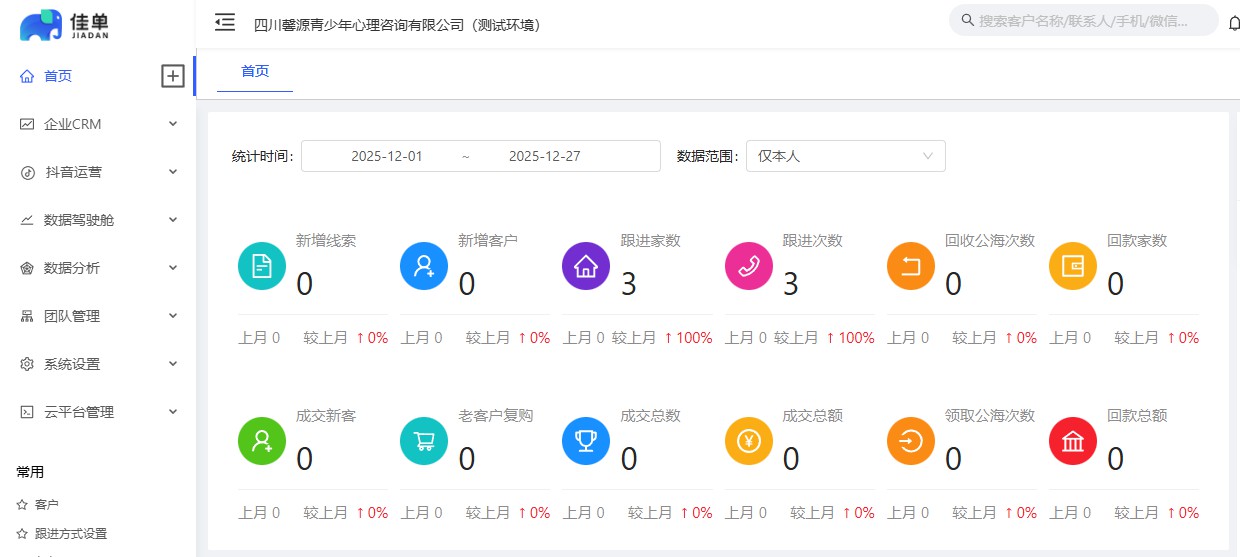Image resolution: width=1240 pixels, height=557 pixels.
Task: Click the 老客户复购 label
Action: tap(496, 416)
